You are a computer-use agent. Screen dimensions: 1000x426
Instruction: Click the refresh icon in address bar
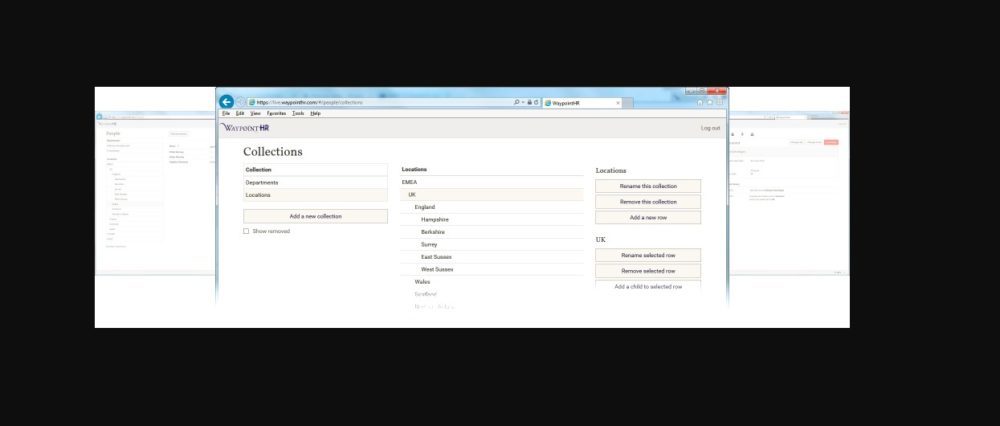pyautogui.click(x=536, y=102)
